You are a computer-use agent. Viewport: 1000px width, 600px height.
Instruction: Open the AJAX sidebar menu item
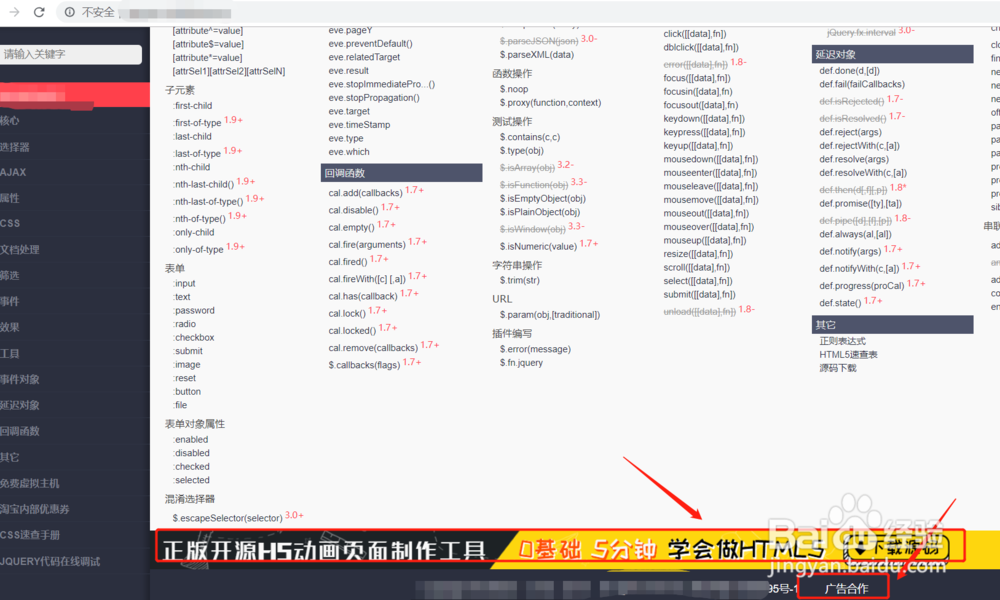click(13, 172)
